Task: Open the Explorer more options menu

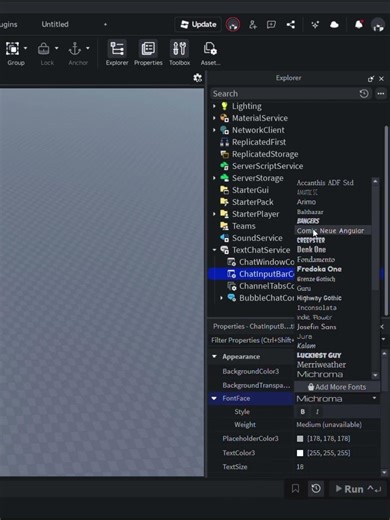Action: [381, 94]
